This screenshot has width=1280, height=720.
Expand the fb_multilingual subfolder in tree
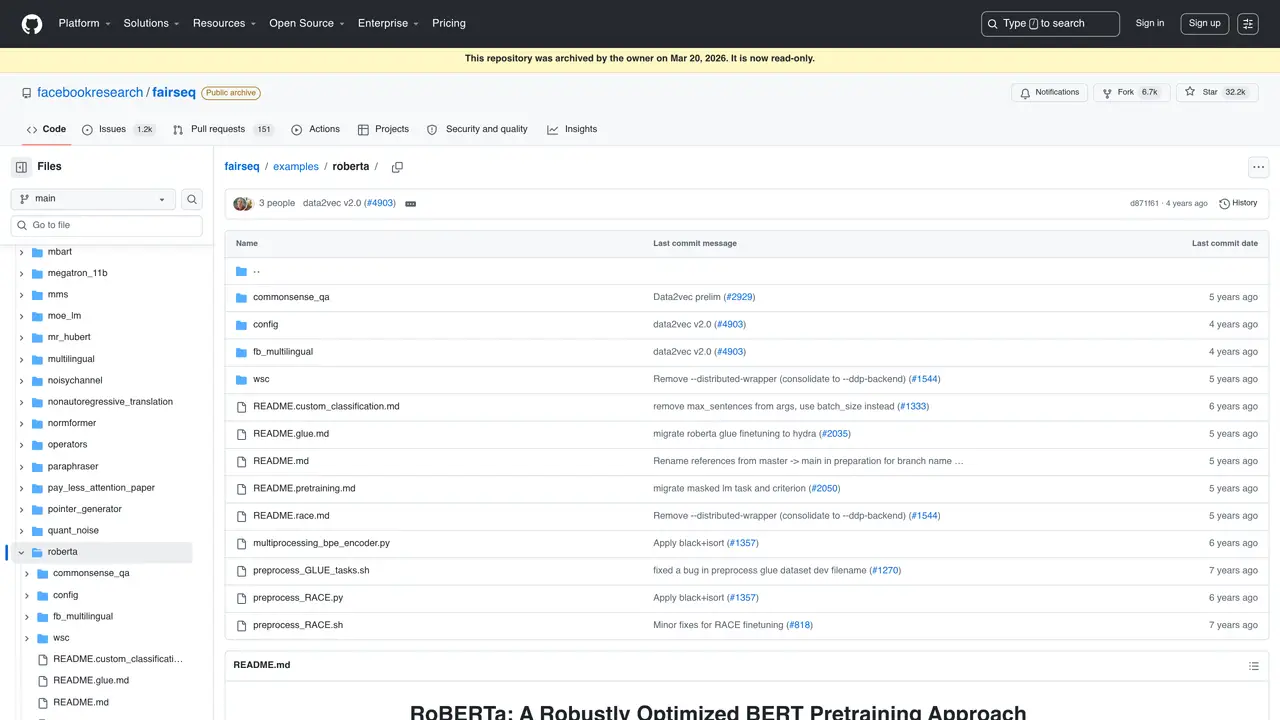27,617
